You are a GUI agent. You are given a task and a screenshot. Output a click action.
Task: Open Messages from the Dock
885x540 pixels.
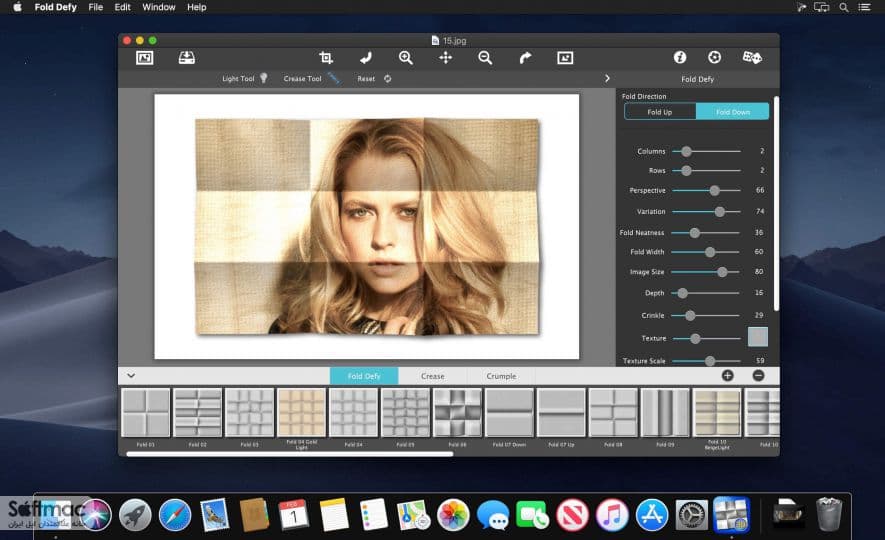pos(493,516)
